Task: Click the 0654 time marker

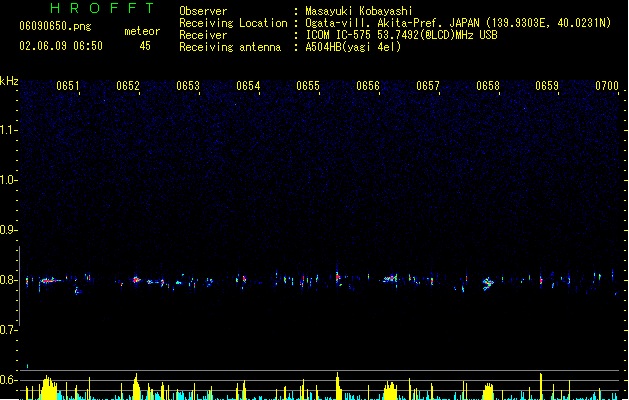Action: click(x=248, y=86)
